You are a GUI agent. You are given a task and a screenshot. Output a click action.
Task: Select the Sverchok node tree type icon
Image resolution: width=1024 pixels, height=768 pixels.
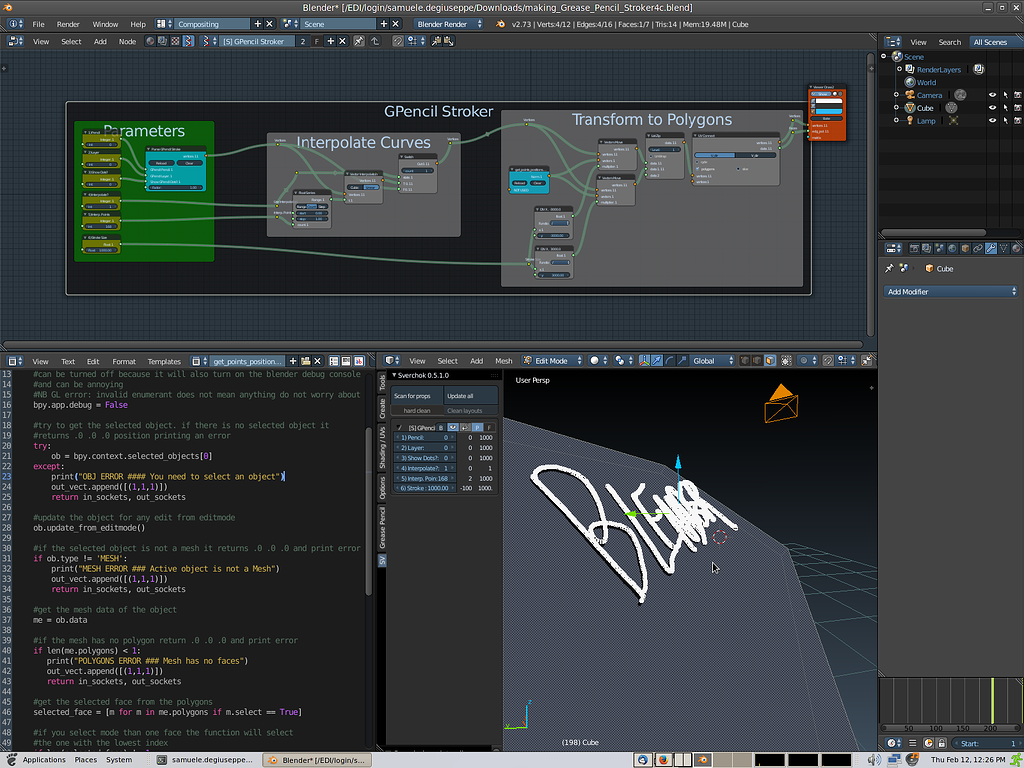[x=189, y=41]
